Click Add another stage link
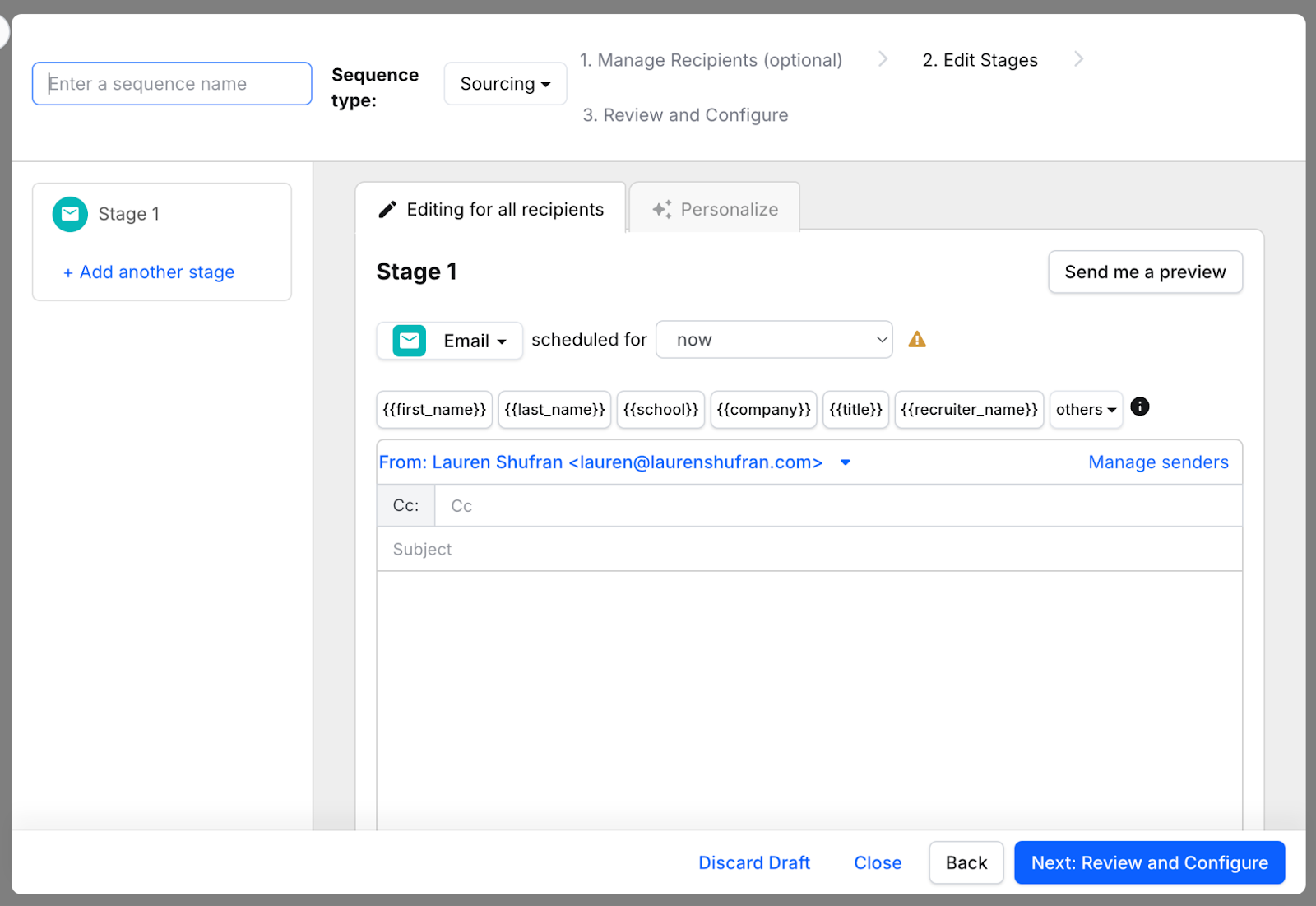The width and height of the screenshot is (1316, 906). click(149, 272)
